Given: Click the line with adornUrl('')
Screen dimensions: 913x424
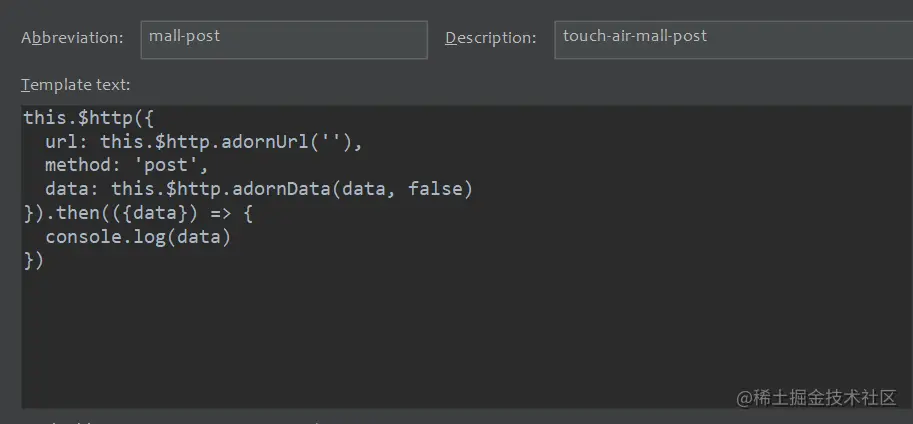Looking at the screenshot, I should coord(204,142).
